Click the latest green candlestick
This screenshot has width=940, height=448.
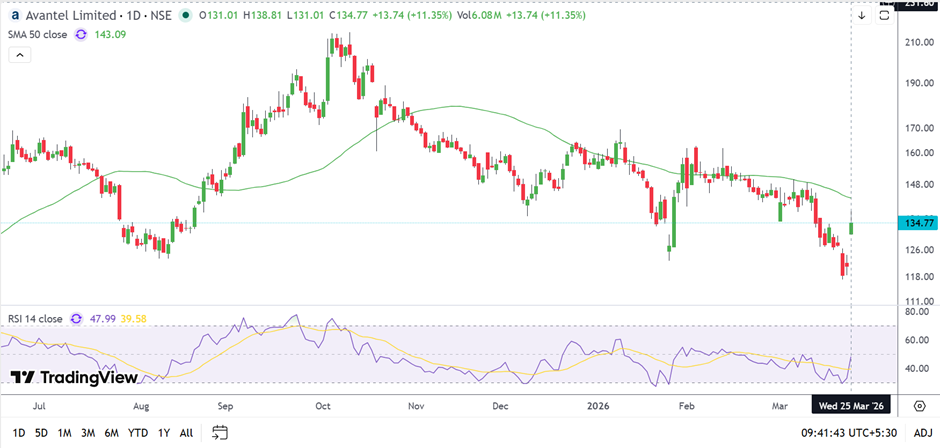[852, 227]
